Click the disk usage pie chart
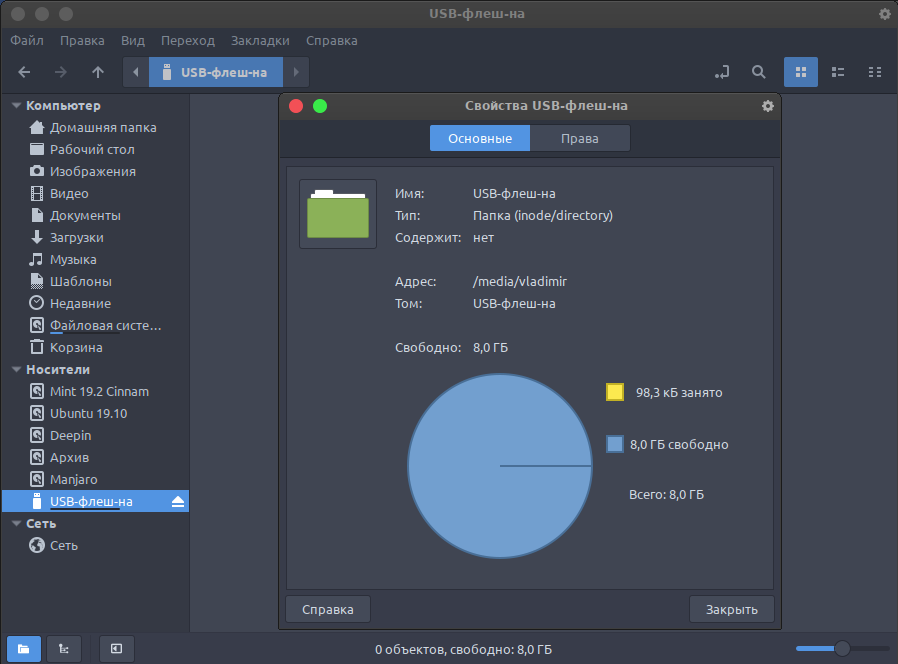This screenshot has height=664, width=898. [500, 466]
